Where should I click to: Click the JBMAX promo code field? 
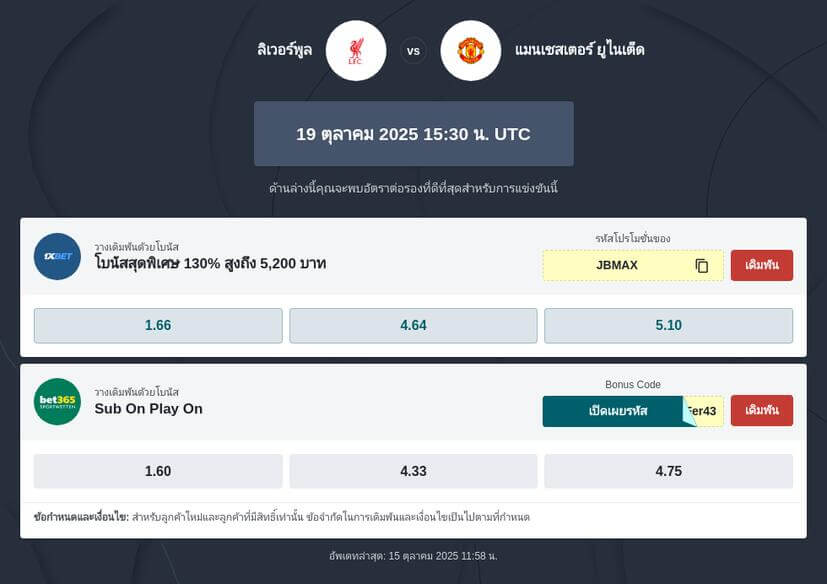point(617,265)
